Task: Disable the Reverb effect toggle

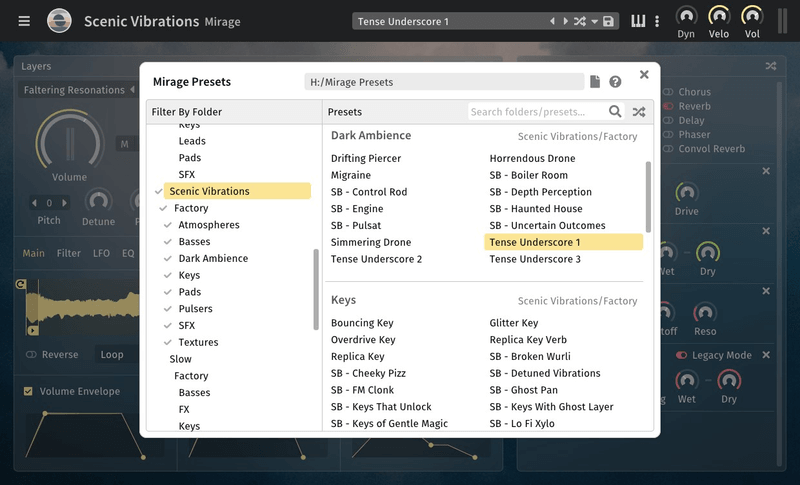Action: pos(668,106)
